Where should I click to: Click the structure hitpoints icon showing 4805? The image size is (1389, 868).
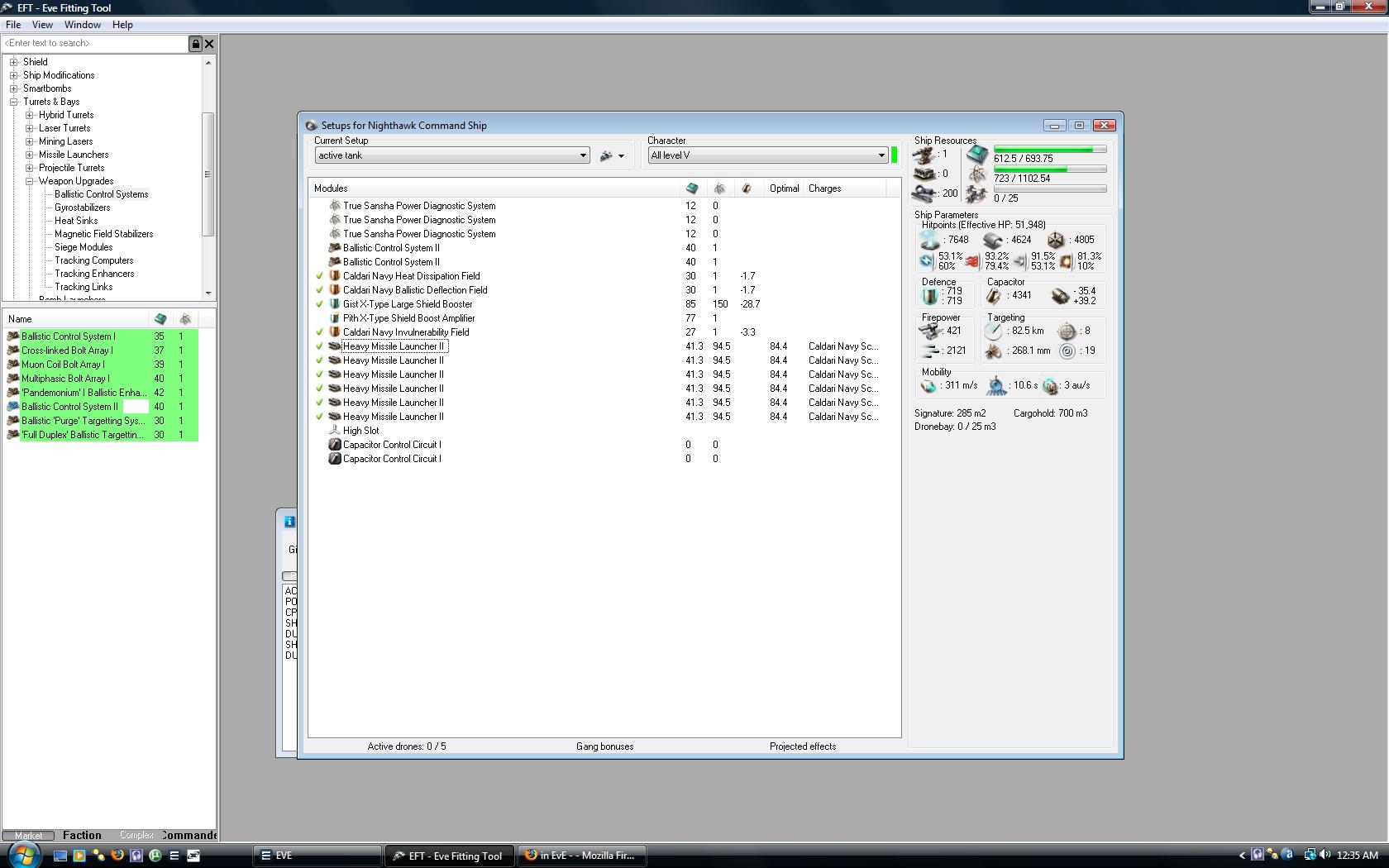1056,240
